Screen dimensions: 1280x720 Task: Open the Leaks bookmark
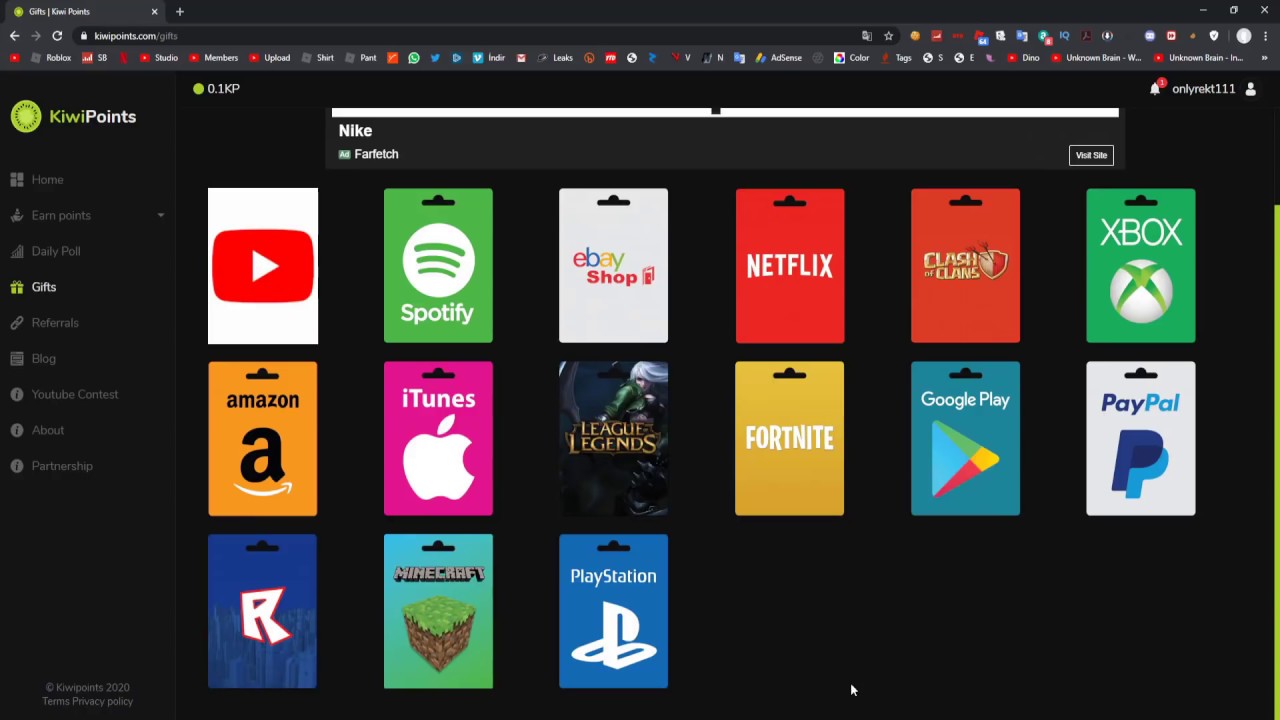click(555, 58)
